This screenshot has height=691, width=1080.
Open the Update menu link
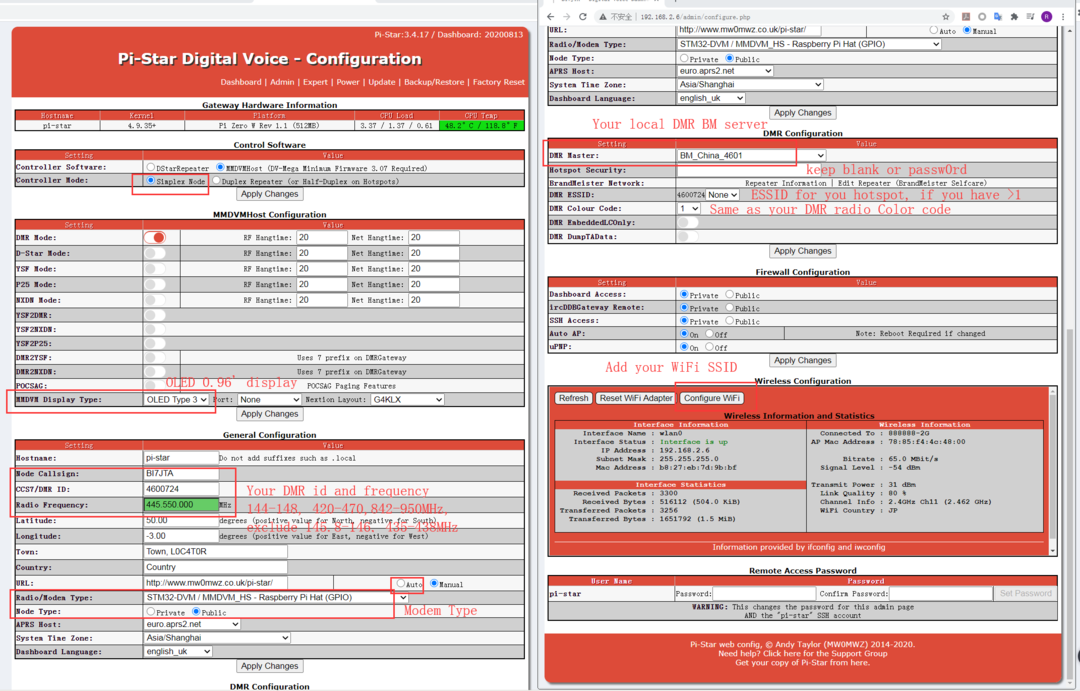pyautogui.click(x=382, y=82)
